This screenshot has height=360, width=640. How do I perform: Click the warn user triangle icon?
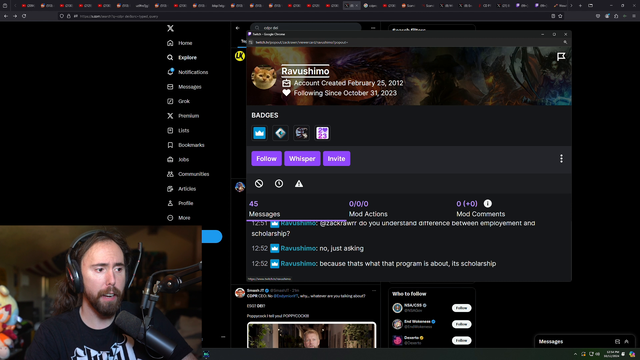tap(299, 184)
